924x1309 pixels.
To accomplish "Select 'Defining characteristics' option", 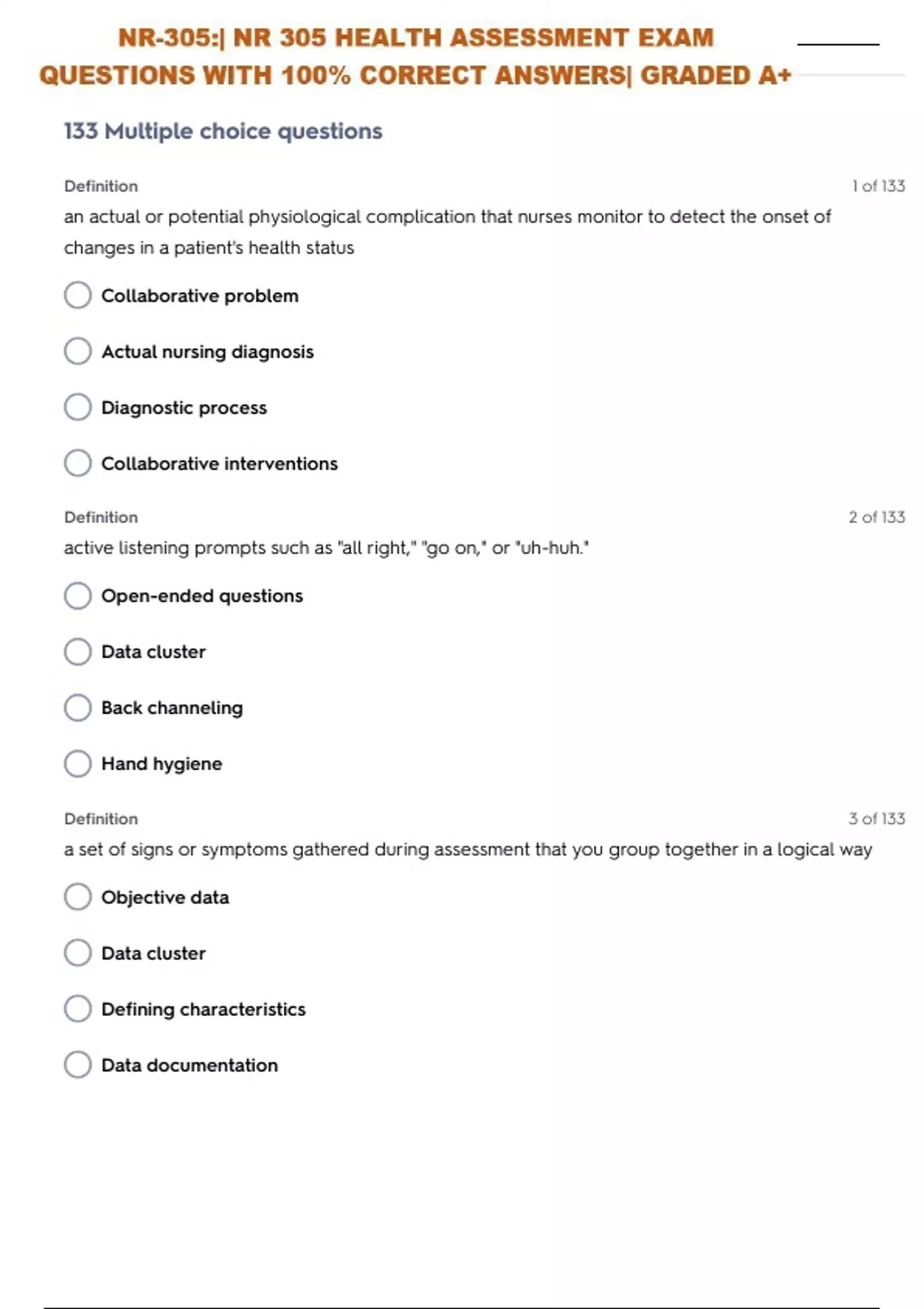I will click(x=78, y=1009).
